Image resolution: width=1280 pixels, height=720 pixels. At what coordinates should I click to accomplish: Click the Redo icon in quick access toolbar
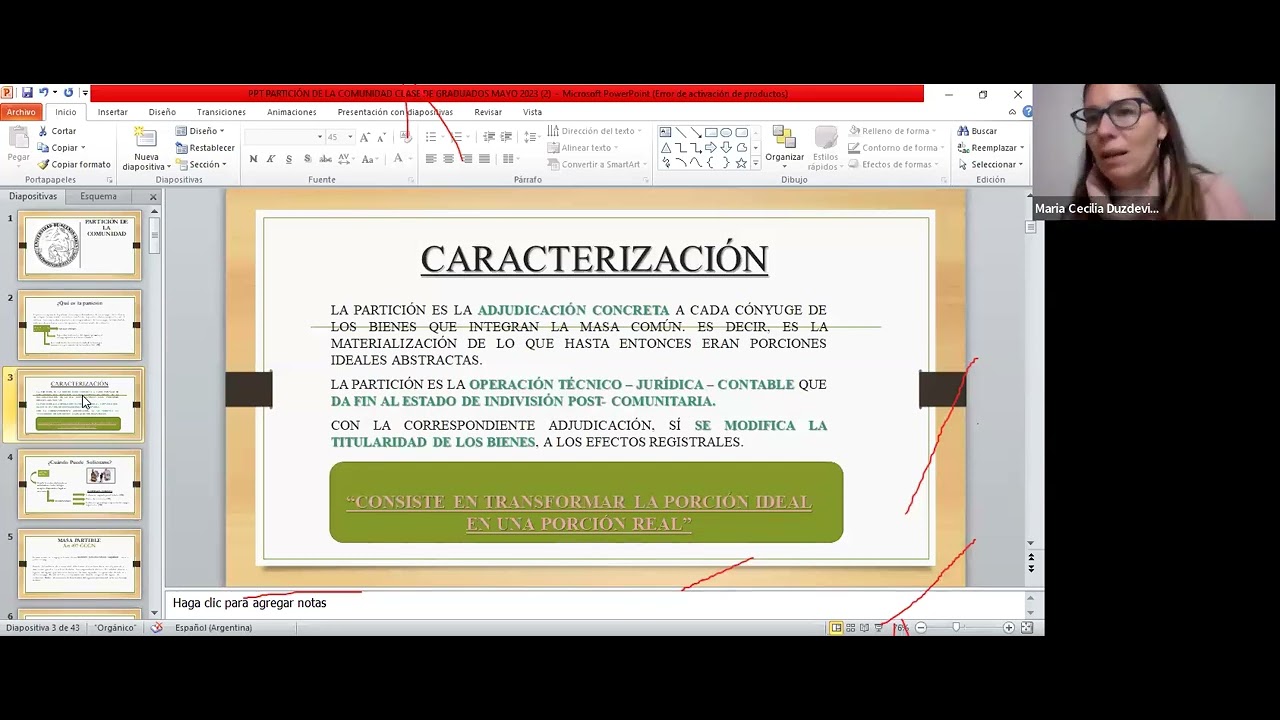[x=68, y=93]
